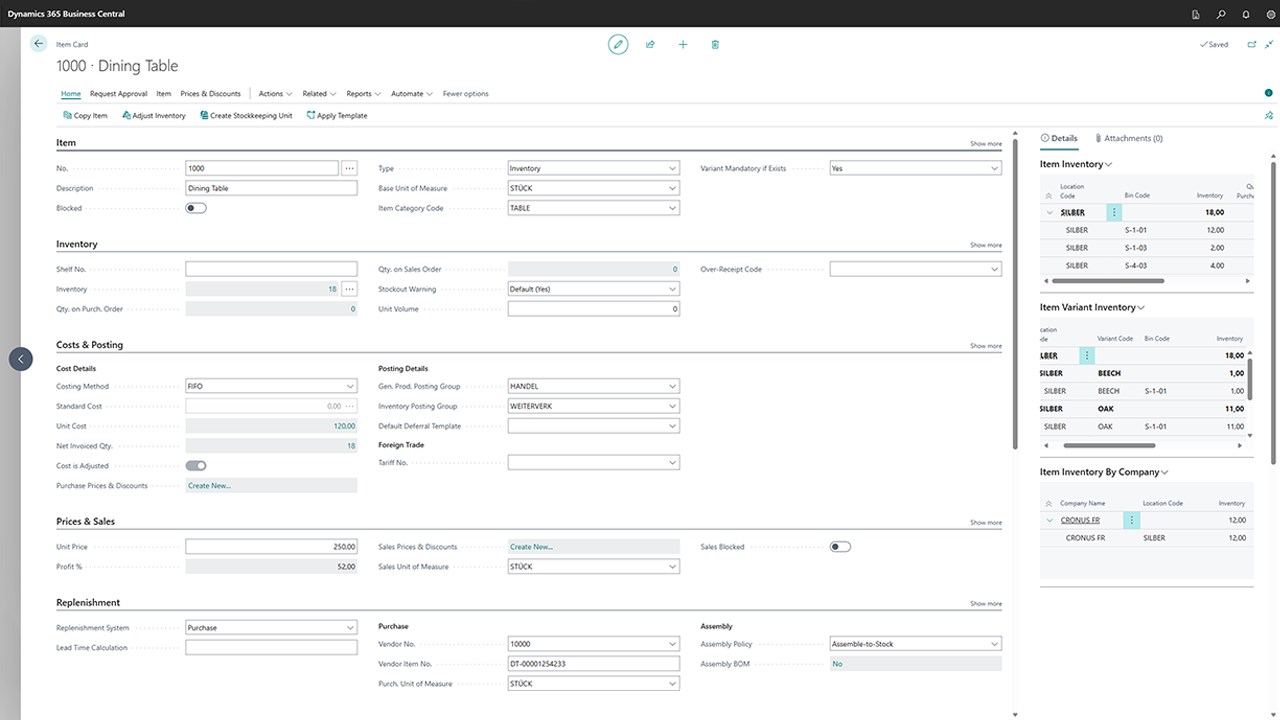1280x720 pixels.
Task: Open the Stockout Warning dropdown
Action: pos(674,289)
